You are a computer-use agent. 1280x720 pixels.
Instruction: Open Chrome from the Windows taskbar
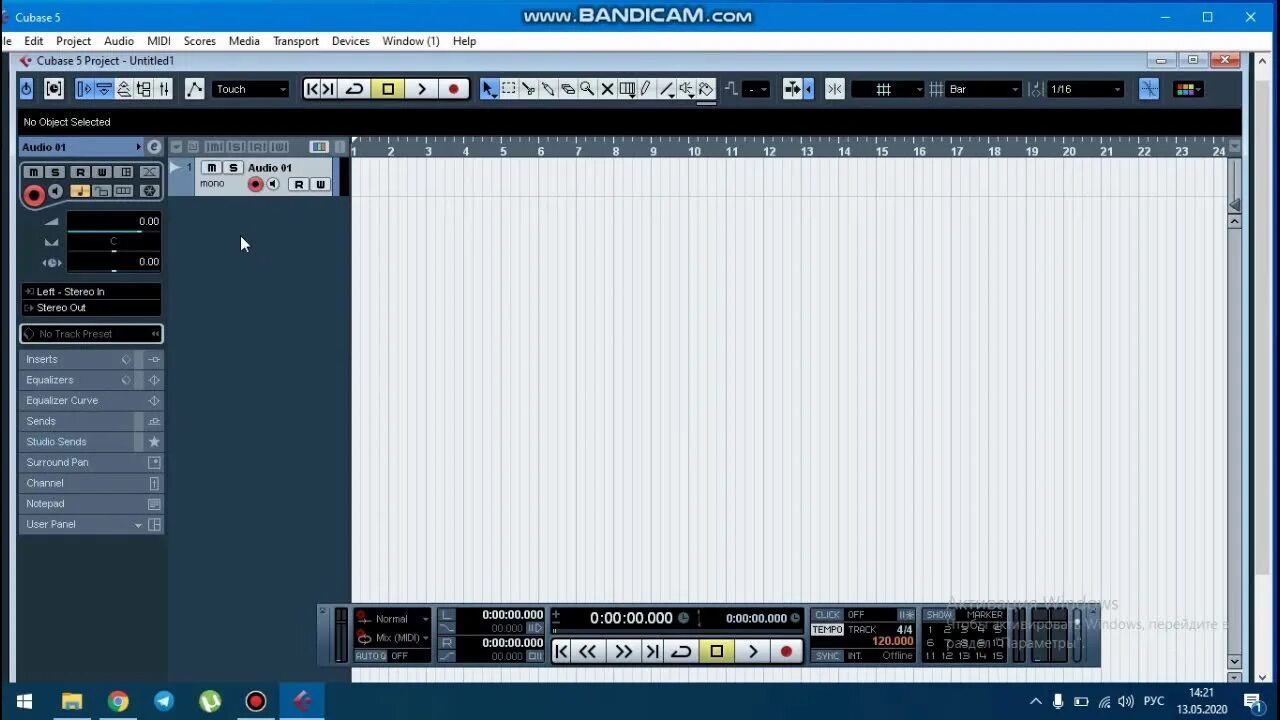pos(118,701)
